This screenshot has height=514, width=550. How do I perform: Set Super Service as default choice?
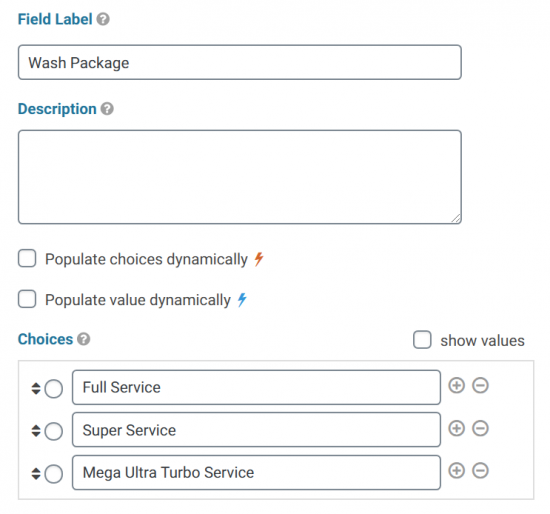[x=54, y=431]
